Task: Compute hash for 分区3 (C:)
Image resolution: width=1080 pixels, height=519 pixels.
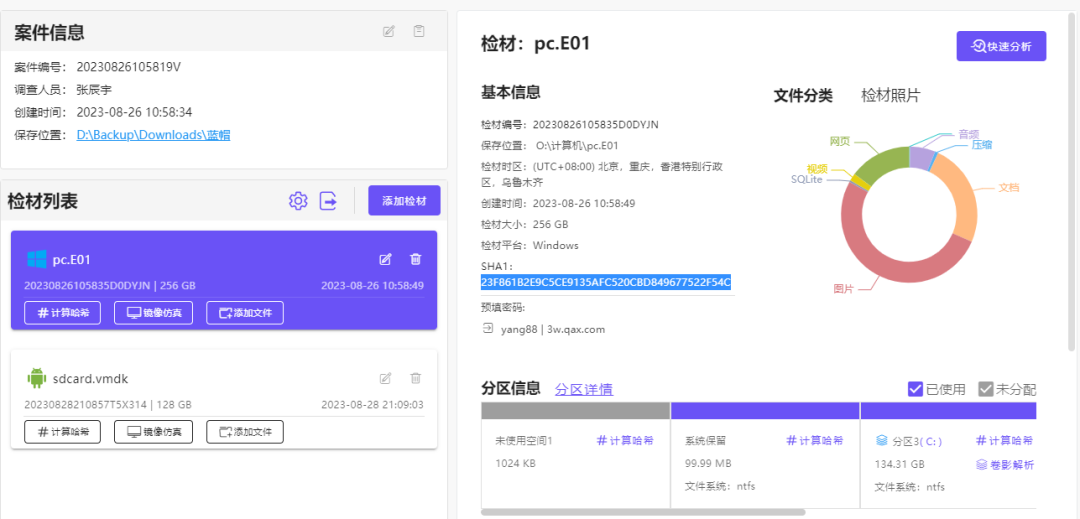Action: [1005, 441]
